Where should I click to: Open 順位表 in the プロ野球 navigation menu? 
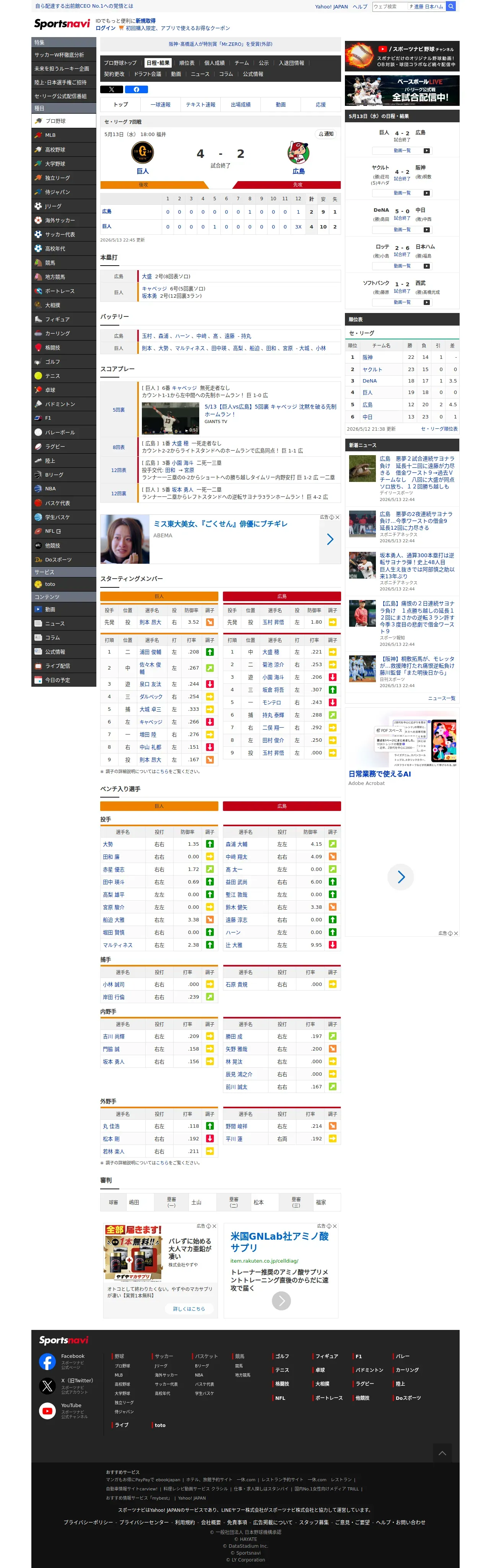click(x=186, y=63)
